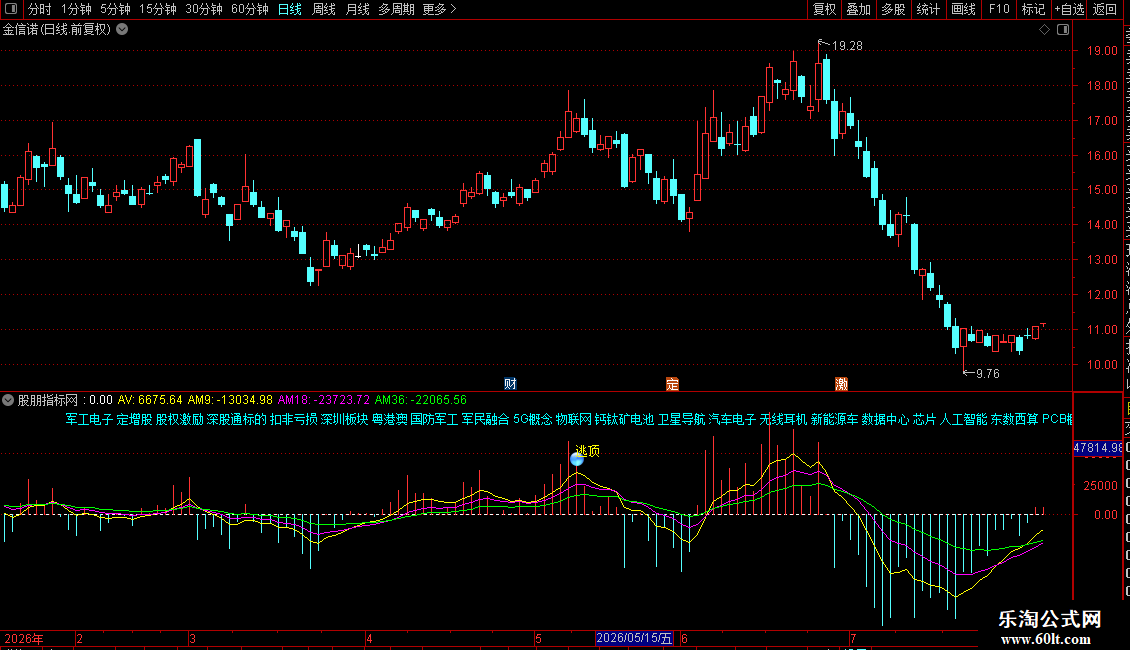Viewport: 1130px width, 650px height.
Task: Open the F10 company info
Action: click(x=999, y=9)
